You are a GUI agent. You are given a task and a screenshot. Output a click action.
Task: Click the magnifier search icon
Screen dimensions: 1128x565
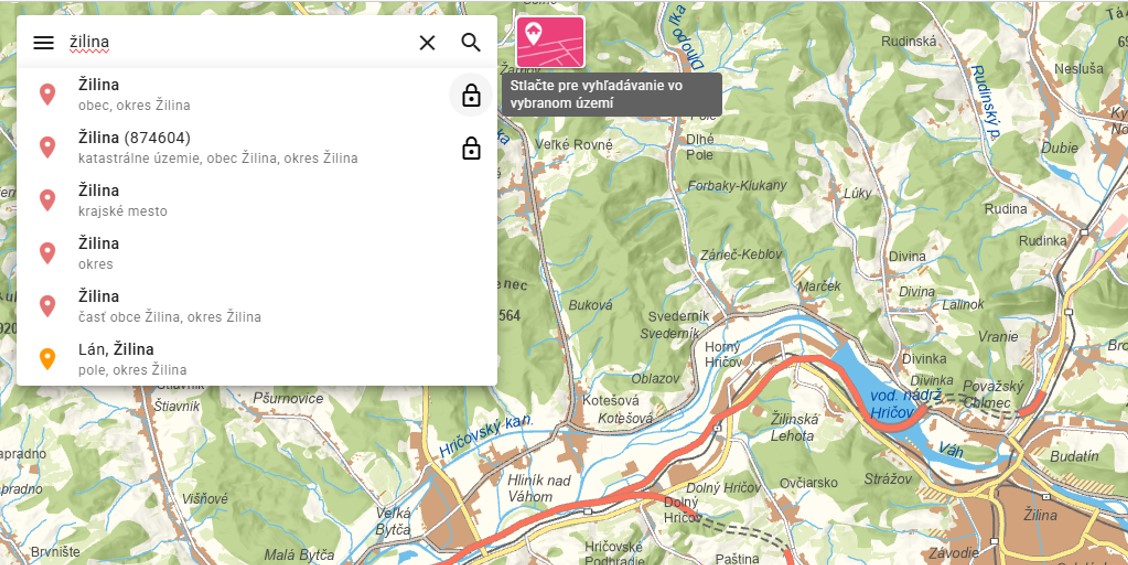(471, 43)
